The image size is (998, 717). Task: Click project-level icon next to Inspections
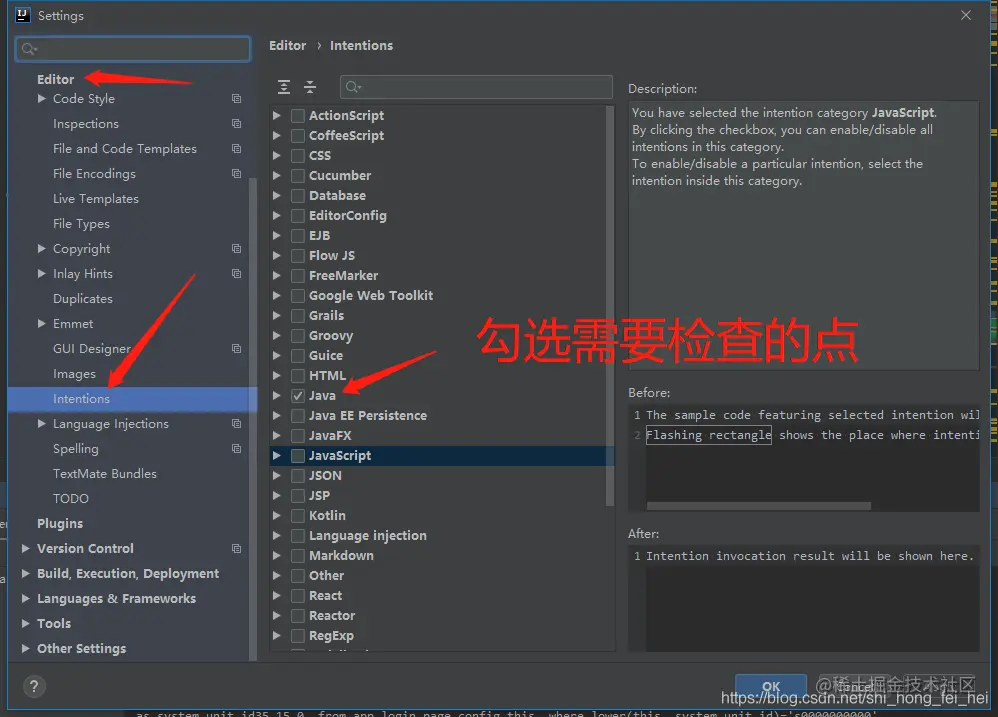tap(237, 123)
